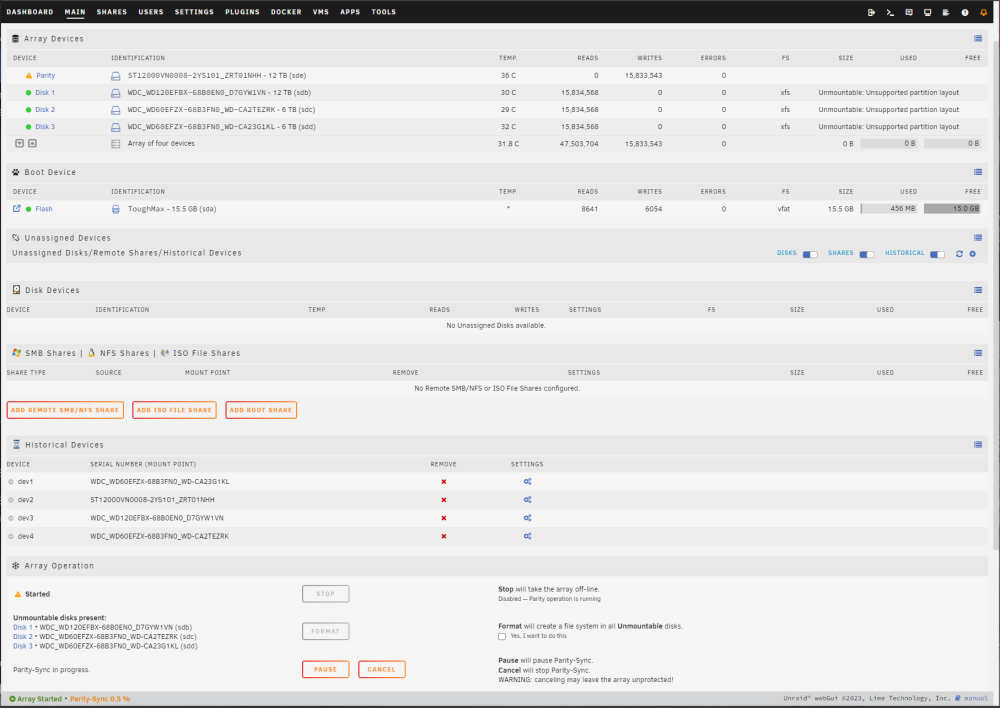1000x708 pixels.
Task: Click the Flash used-space bar 456 MB
Action: (888, 209)
